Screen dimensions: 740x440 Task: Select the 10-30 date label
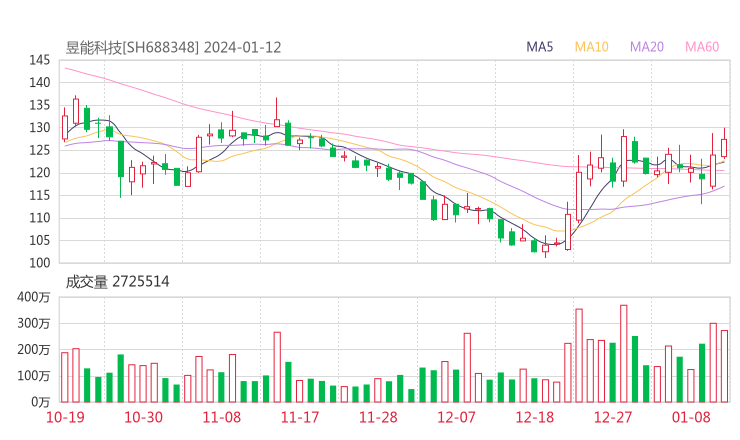[x=145, y=417]
